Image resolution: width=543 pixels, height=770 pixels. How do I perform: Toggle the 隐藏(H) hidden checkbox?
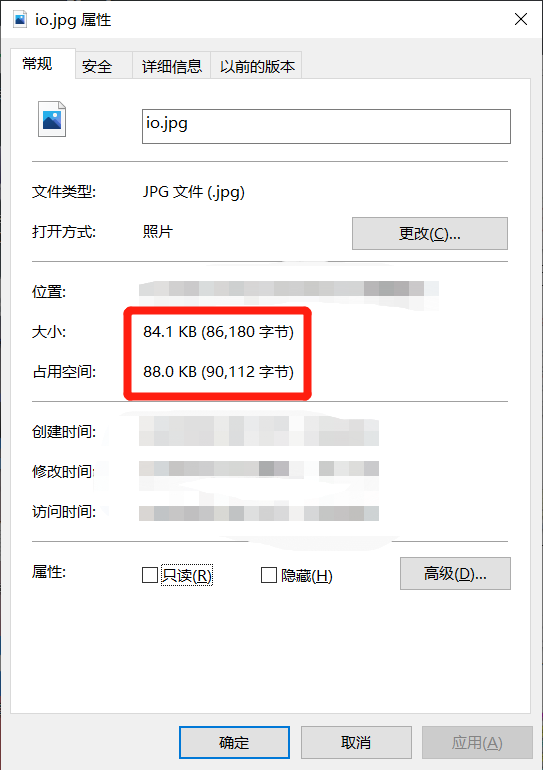tap(269, 575)
